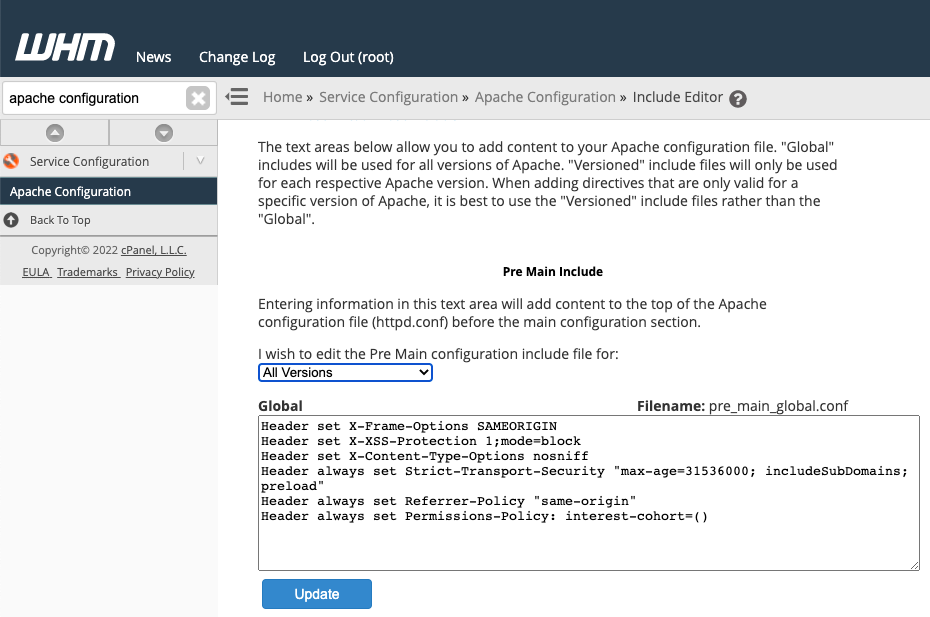Open the cPanel, L.L.C. link
Viewport: 930px width, 617px height.
click(x=154, y=250)
